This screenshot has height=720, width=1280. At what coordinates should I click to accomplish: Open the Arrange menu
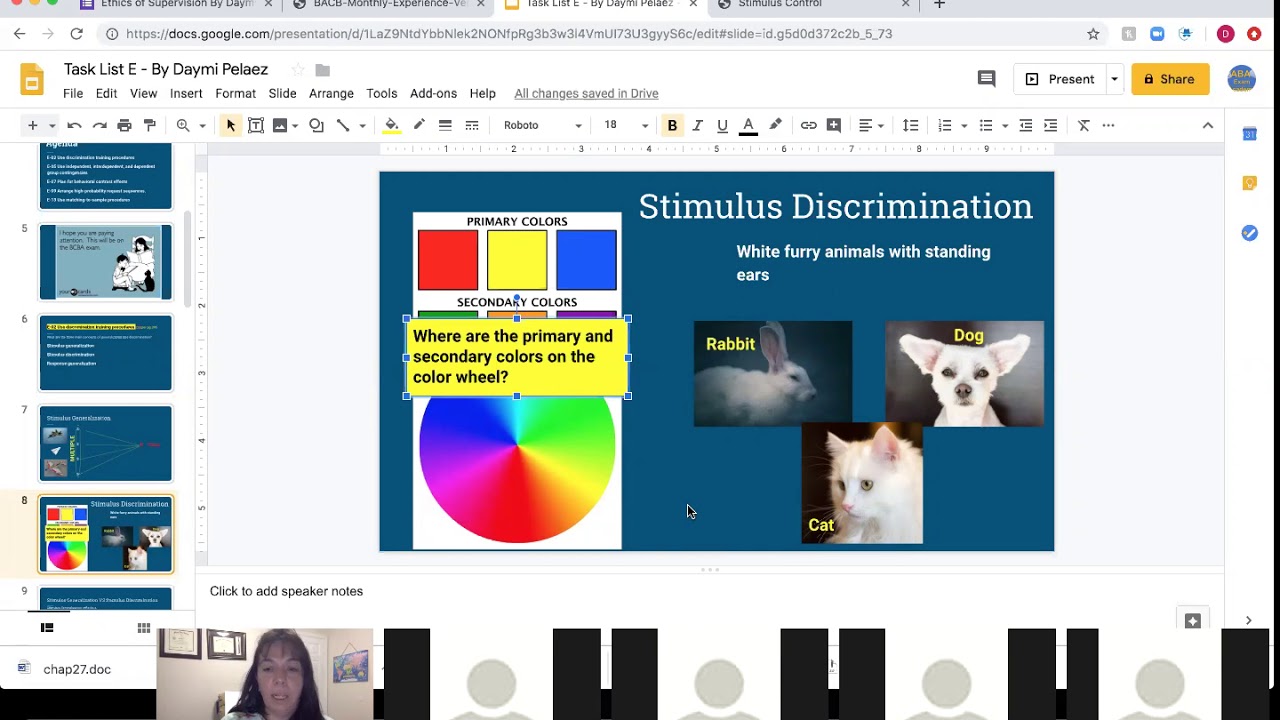pos(331,93)
